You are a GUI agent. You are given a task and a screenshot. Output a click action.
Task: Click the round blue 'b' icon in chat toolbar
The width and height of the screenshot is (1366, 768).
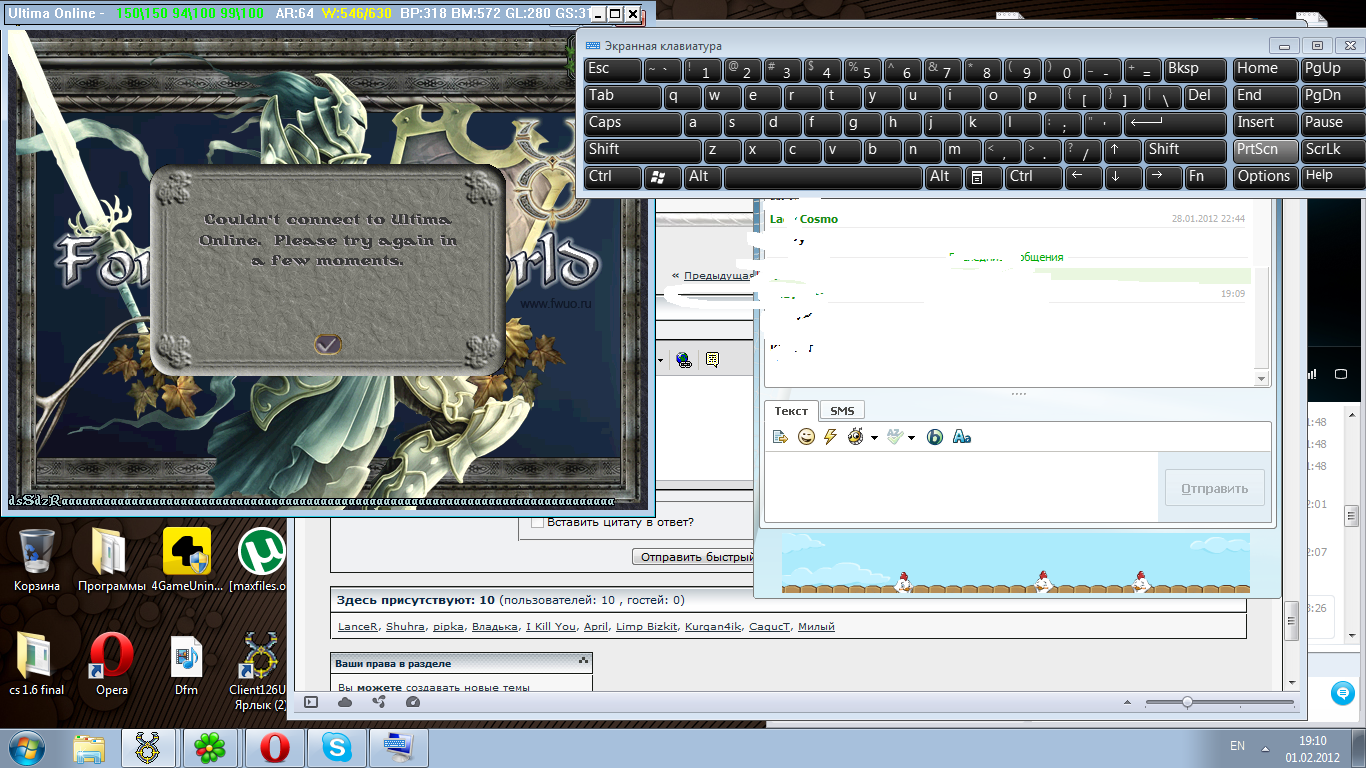click(935, 437)
